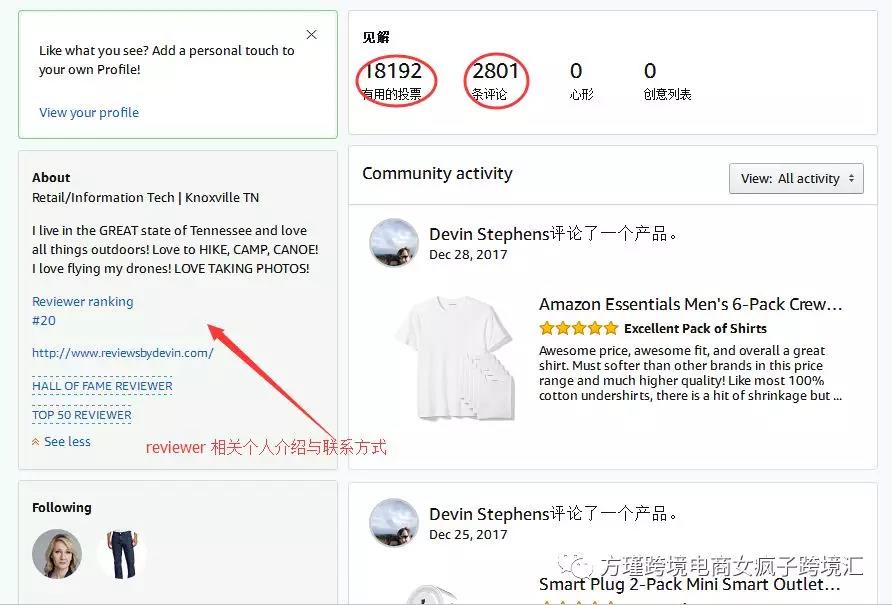
Task: Open the View: All activity dropdown
Action: pos(796,179)
